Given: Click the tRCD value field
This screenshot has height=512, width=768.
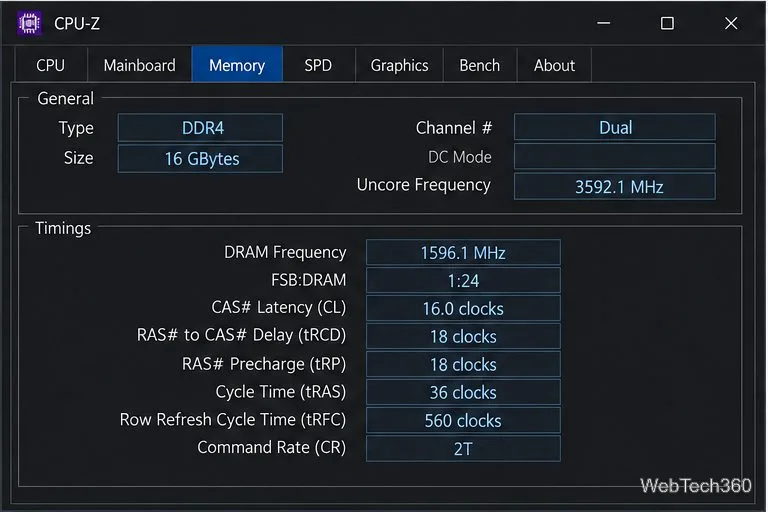Looking at the screenshot, I should (463, 336).
